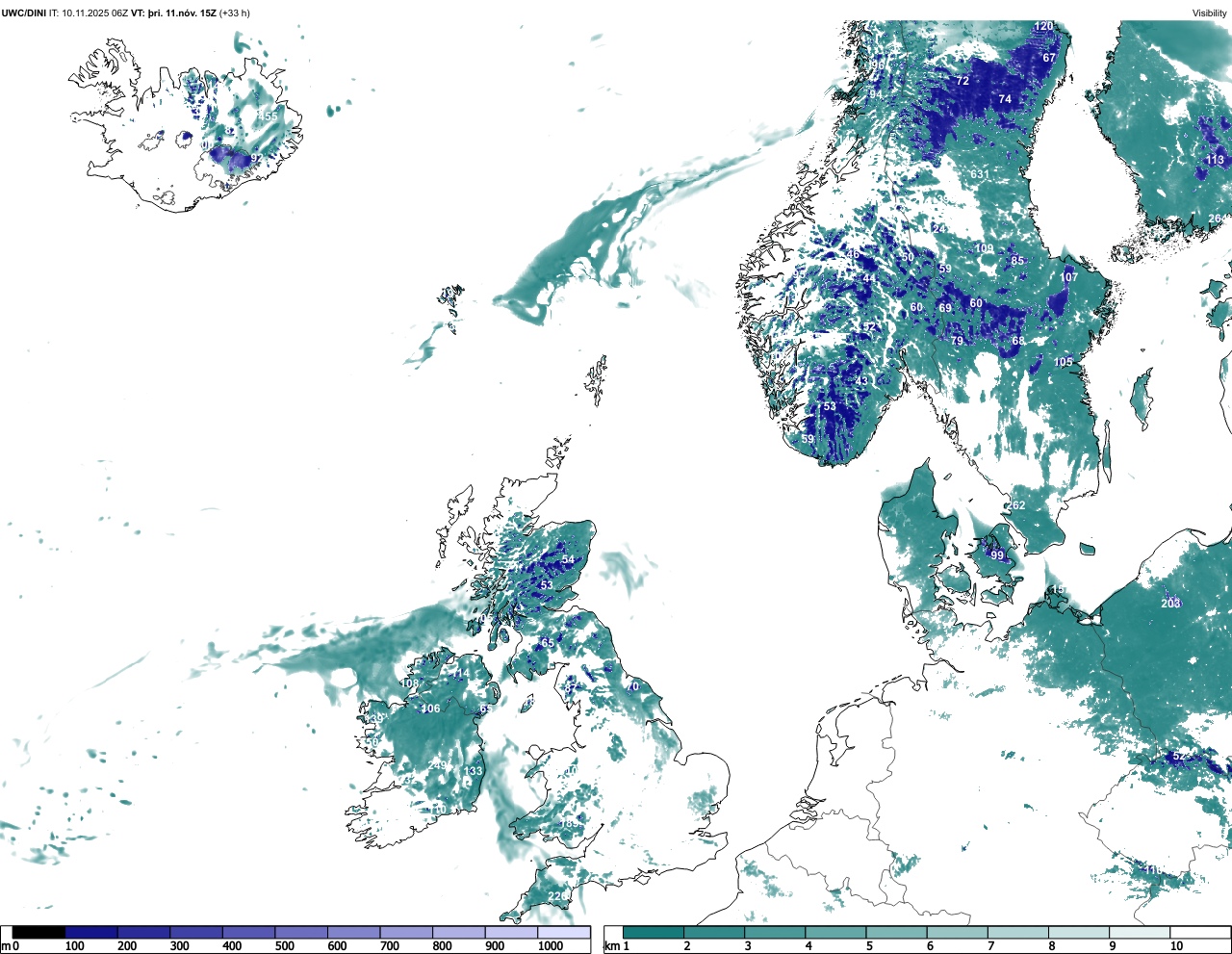This screenshot has height=954, width=1232.
Task: Select the 7–8 km pale teal swatch
Action: (1018, 933)
